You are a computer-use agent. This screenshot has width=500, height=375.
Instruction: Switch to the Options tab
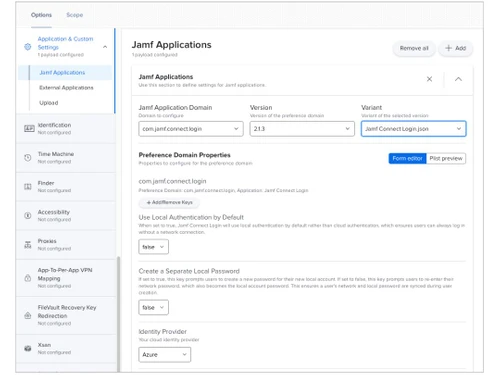tap(41, 15)
